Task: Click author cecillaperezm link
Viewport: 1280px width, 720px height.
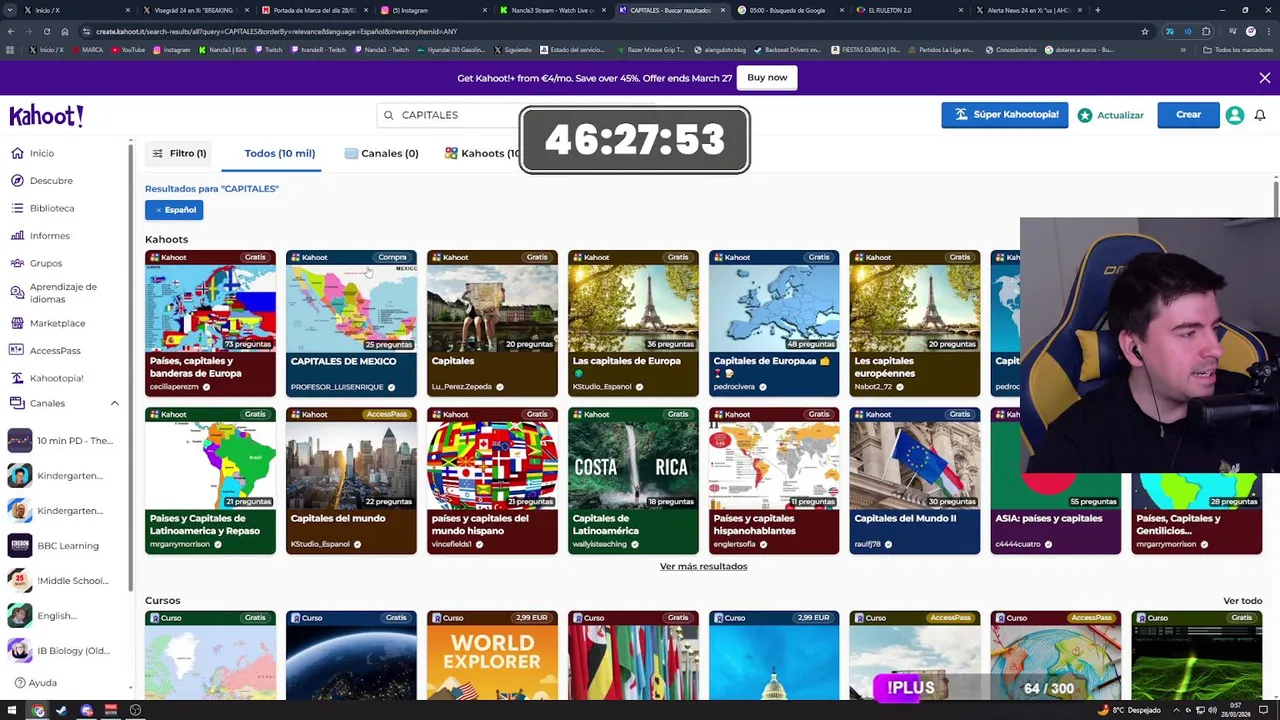Action: click(174, 387)
